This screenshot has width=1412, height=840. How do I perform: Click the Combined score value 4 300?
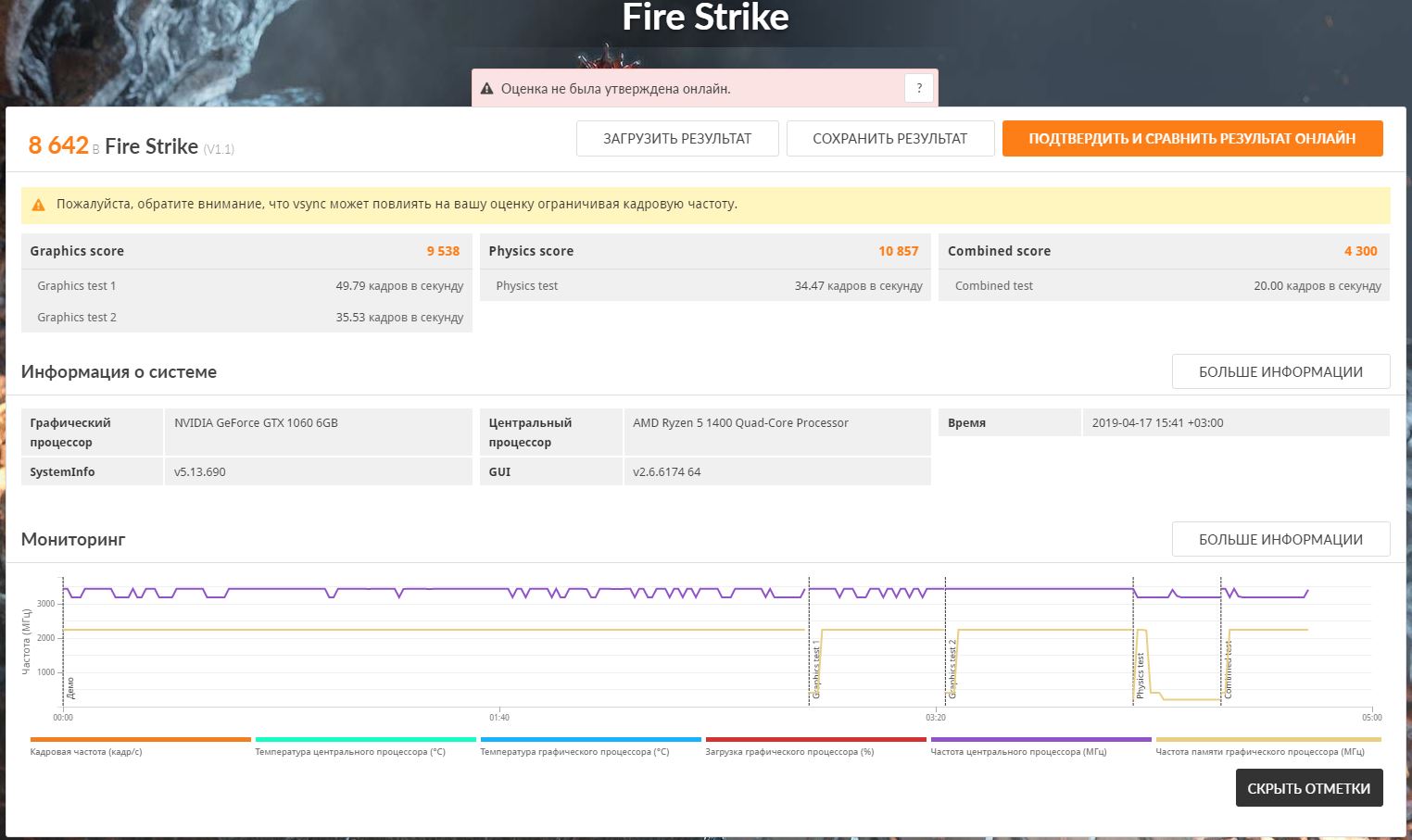[x=1361, y=251]
